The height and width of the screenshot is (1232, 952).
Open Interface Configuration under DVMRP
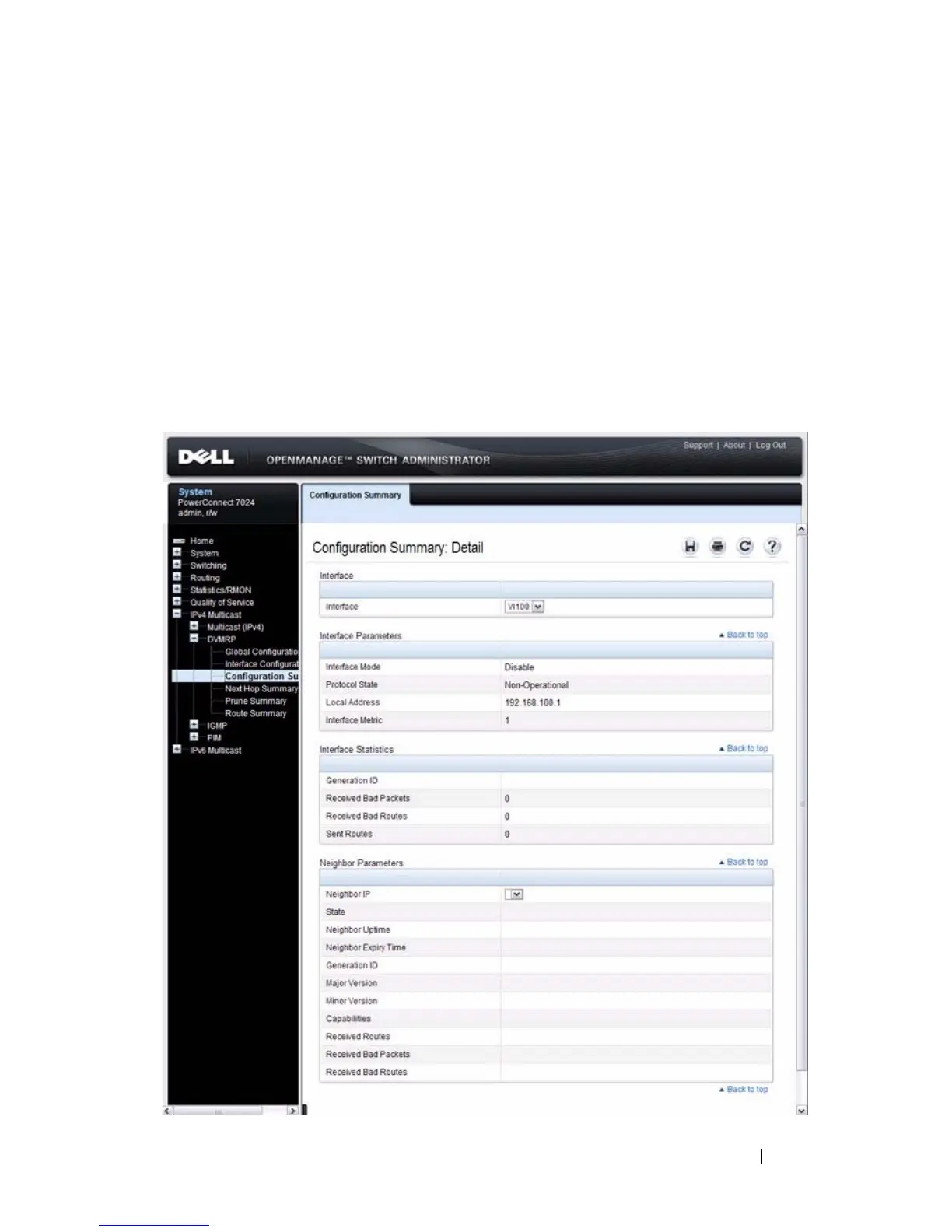261,664
